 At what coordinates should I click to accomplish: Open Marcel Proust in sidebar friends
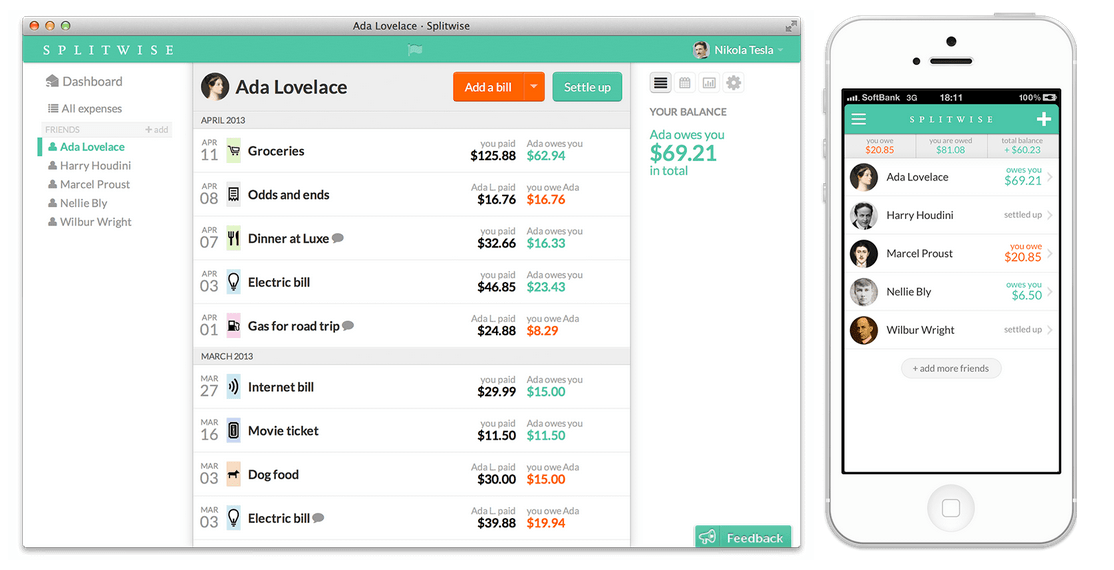89,184
